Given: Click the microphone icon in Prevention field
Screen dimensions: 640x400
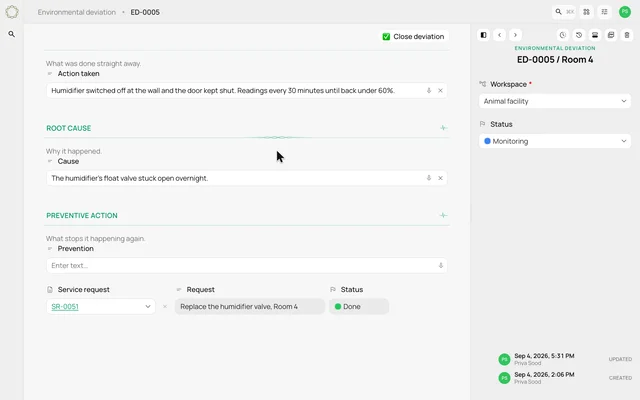Looking at the screenshot, I should point(441,265).
